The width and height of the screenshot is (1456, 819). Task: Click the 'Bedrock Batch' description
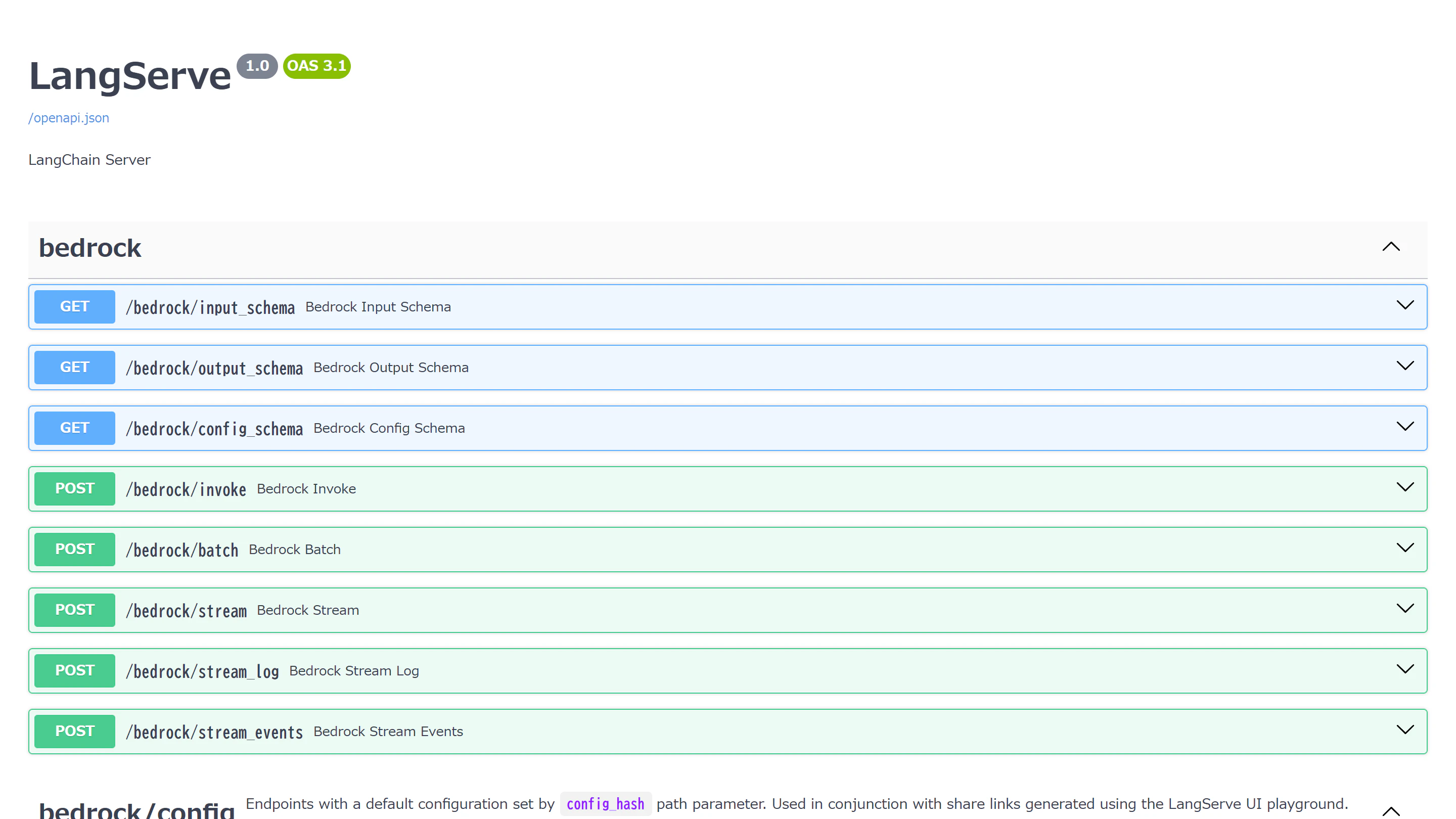294,550
